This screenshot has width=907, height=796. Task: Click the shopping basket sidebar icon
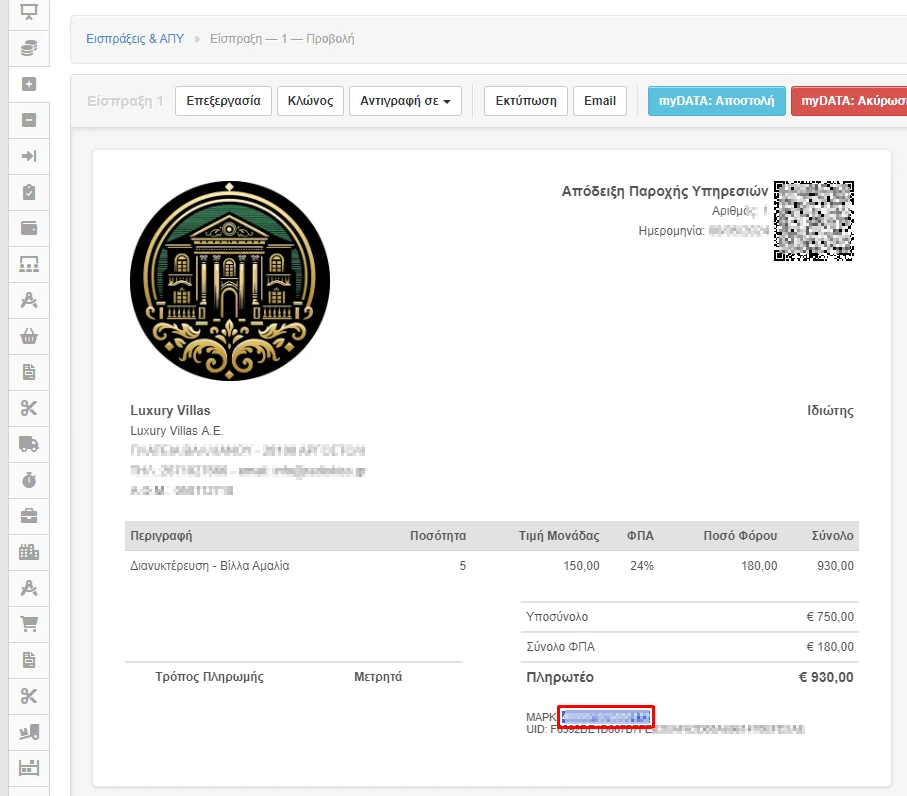(x=29, y=336)
